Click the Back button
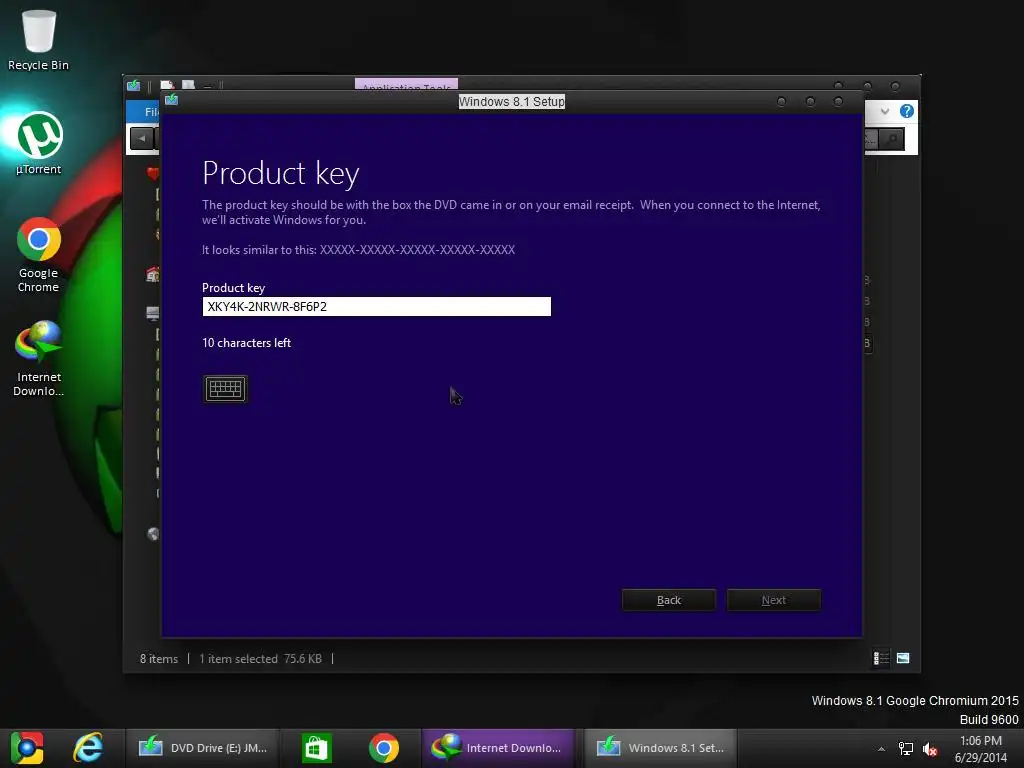 669,600
